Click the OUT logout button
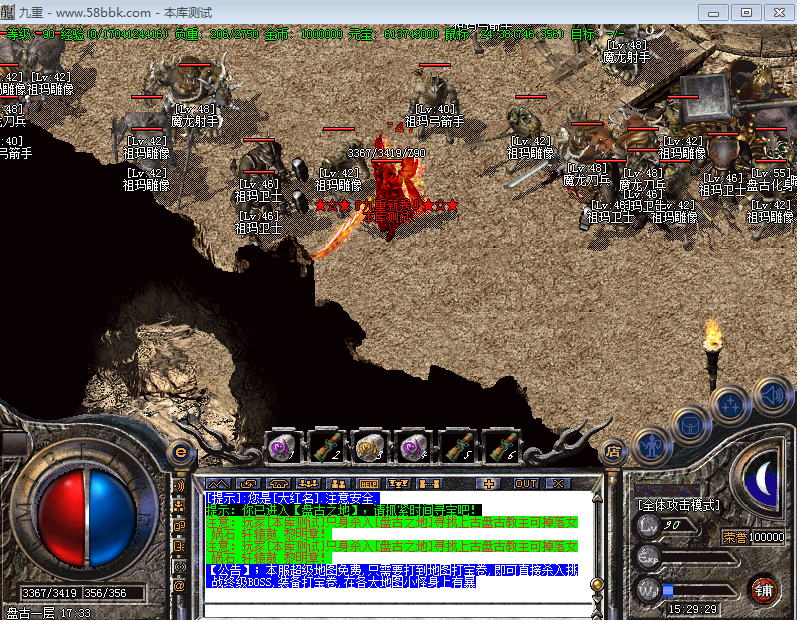Image resolution: width=797 pixels, height=620 pixels. click(x=526, y=483)
